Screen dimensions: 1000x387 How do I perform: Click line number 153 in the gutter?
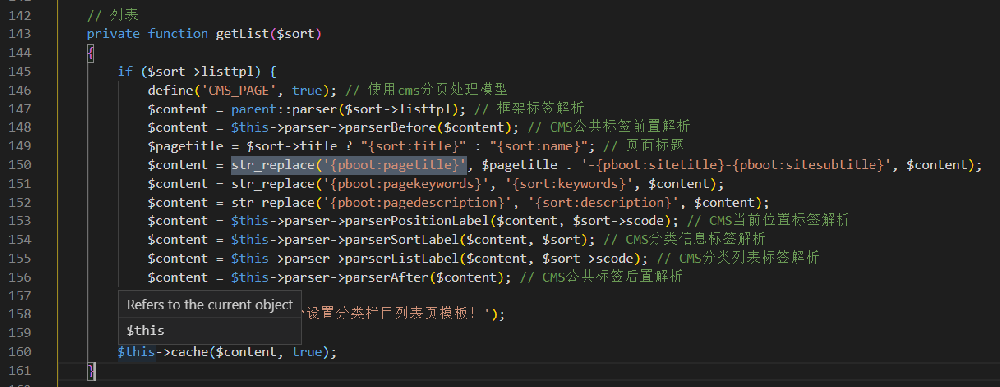pyautogui.click(x=19, y=221)
